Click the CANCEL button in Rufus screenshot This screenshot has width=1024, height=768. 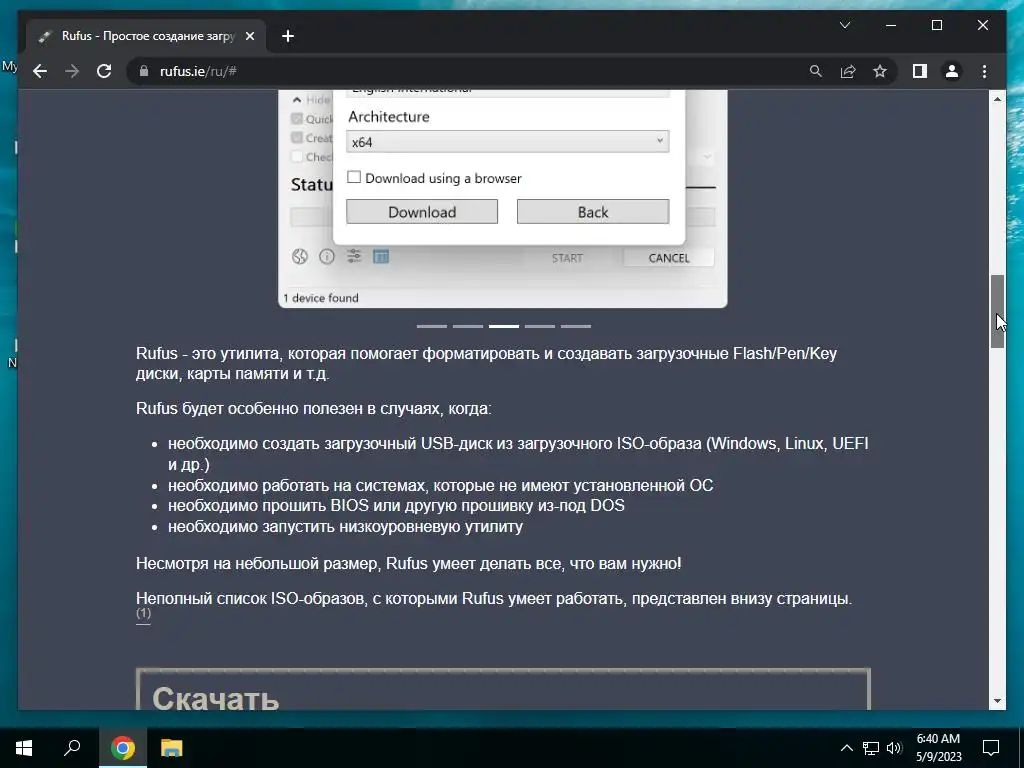[669, 258]
